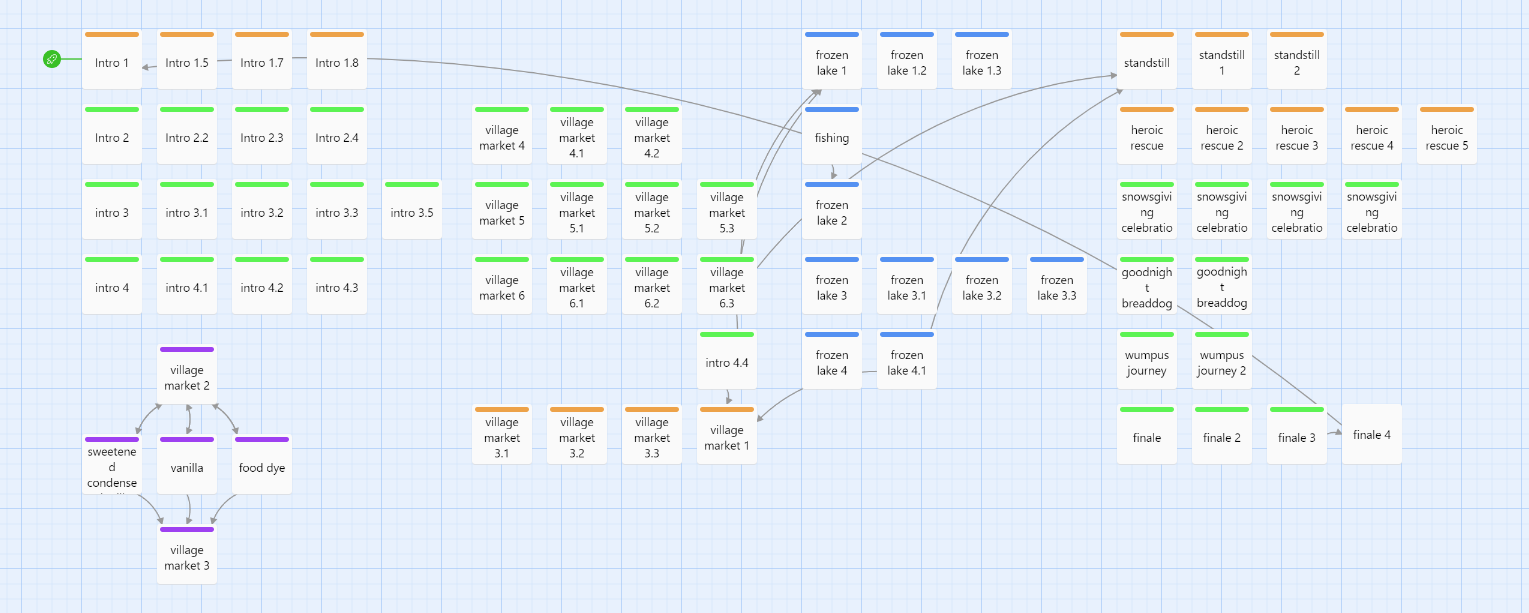
Task: Select the "intro 3.5" passage card
Action: [x=412, y=210]
